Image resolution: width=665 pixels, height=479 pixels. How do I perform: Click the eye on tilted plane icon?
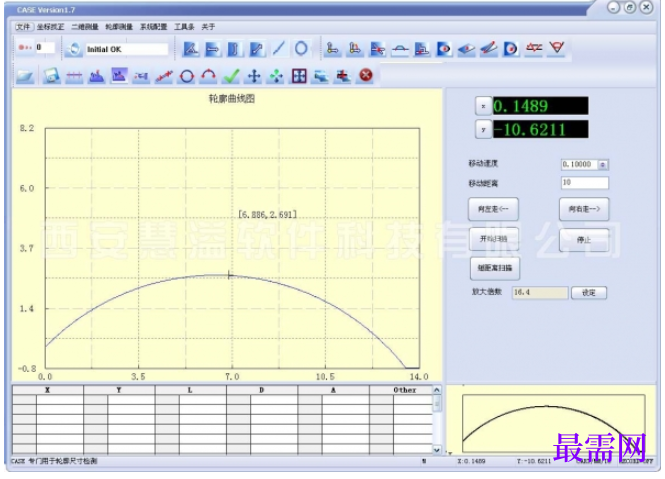466,49
